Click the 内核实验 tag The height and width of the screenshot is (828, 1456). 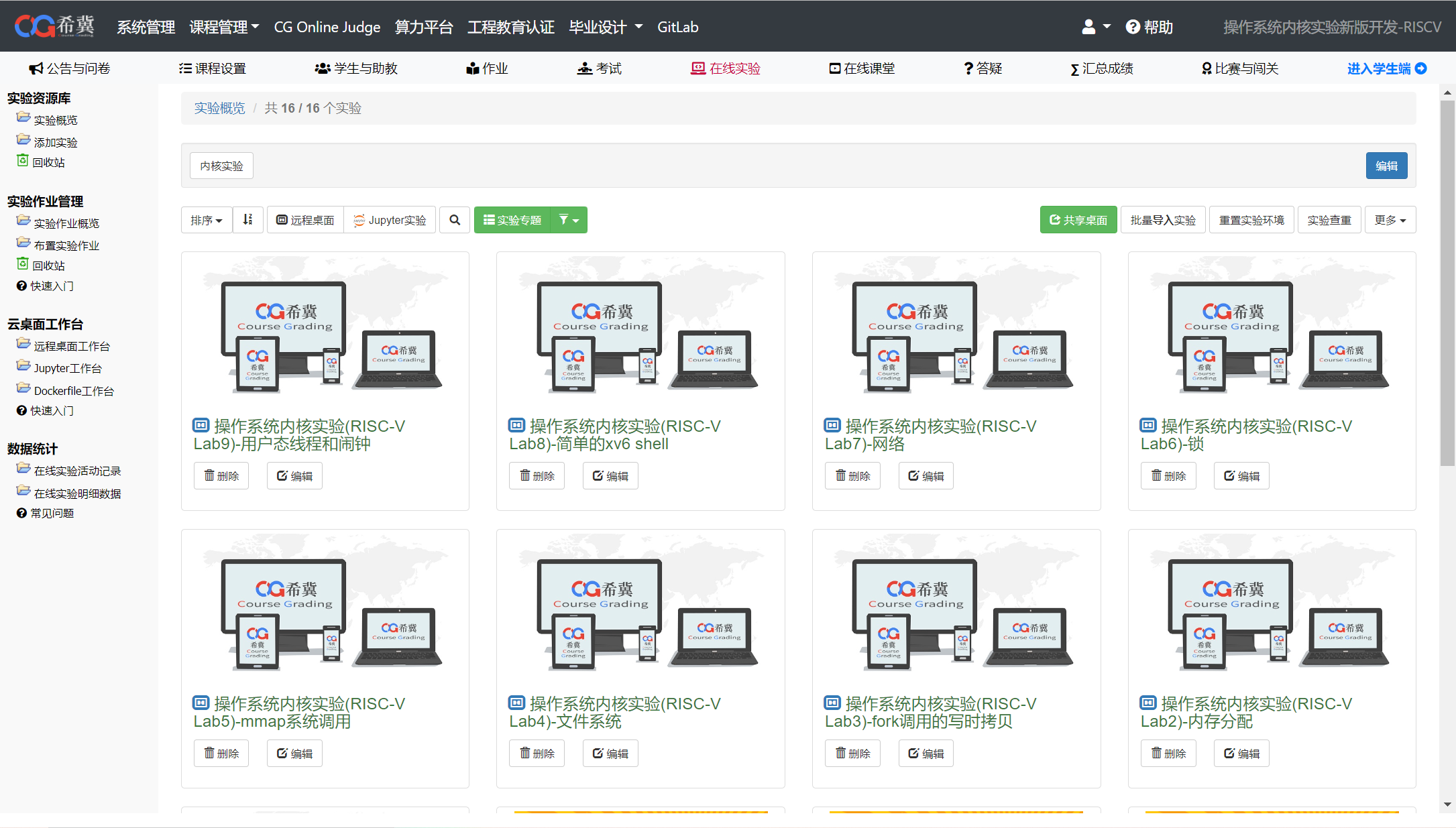pos(221,166)
